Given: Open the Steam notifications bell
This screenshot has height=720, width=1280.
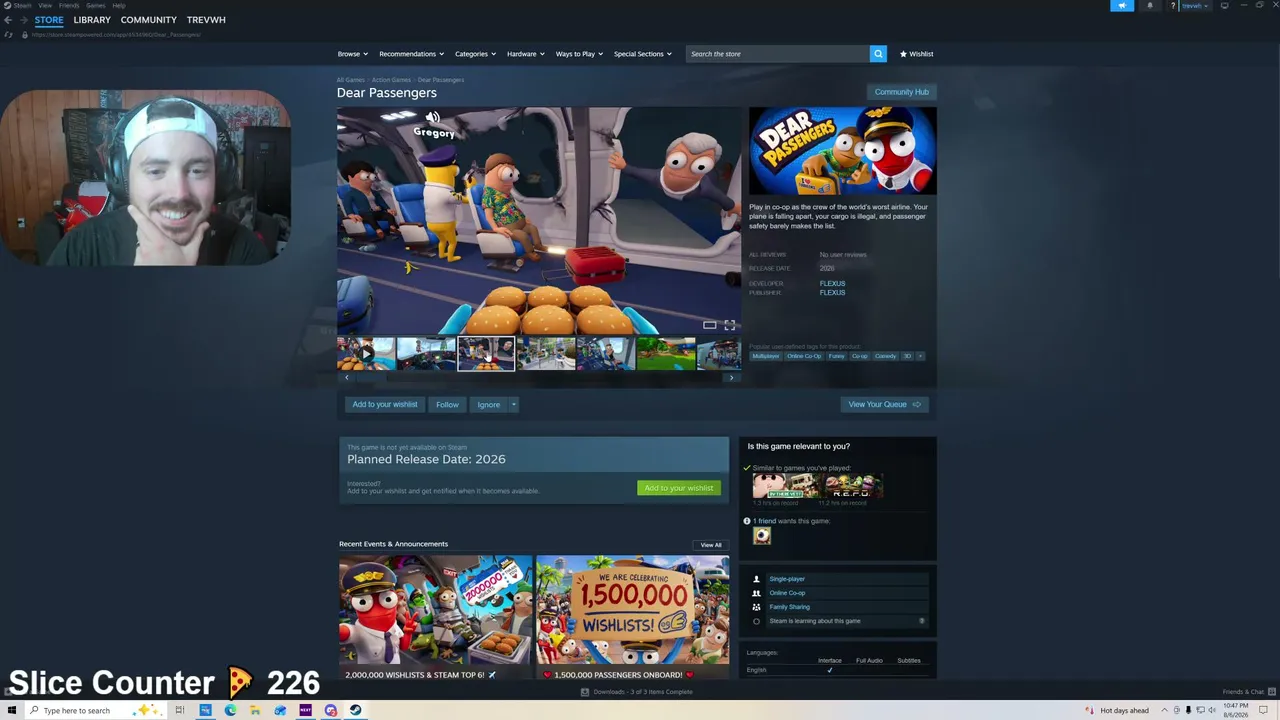Looking at the screenshot, I should 1150,6.
